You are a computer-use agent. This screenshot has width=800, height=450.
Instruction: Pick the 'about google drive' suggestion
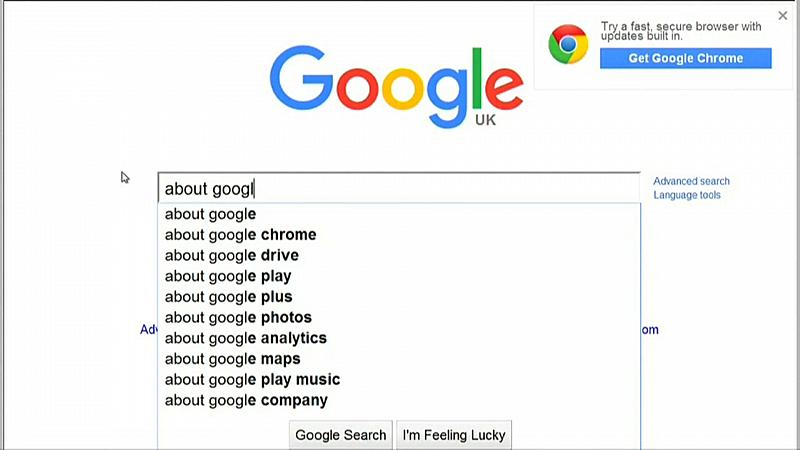click(x=232, y=256)
